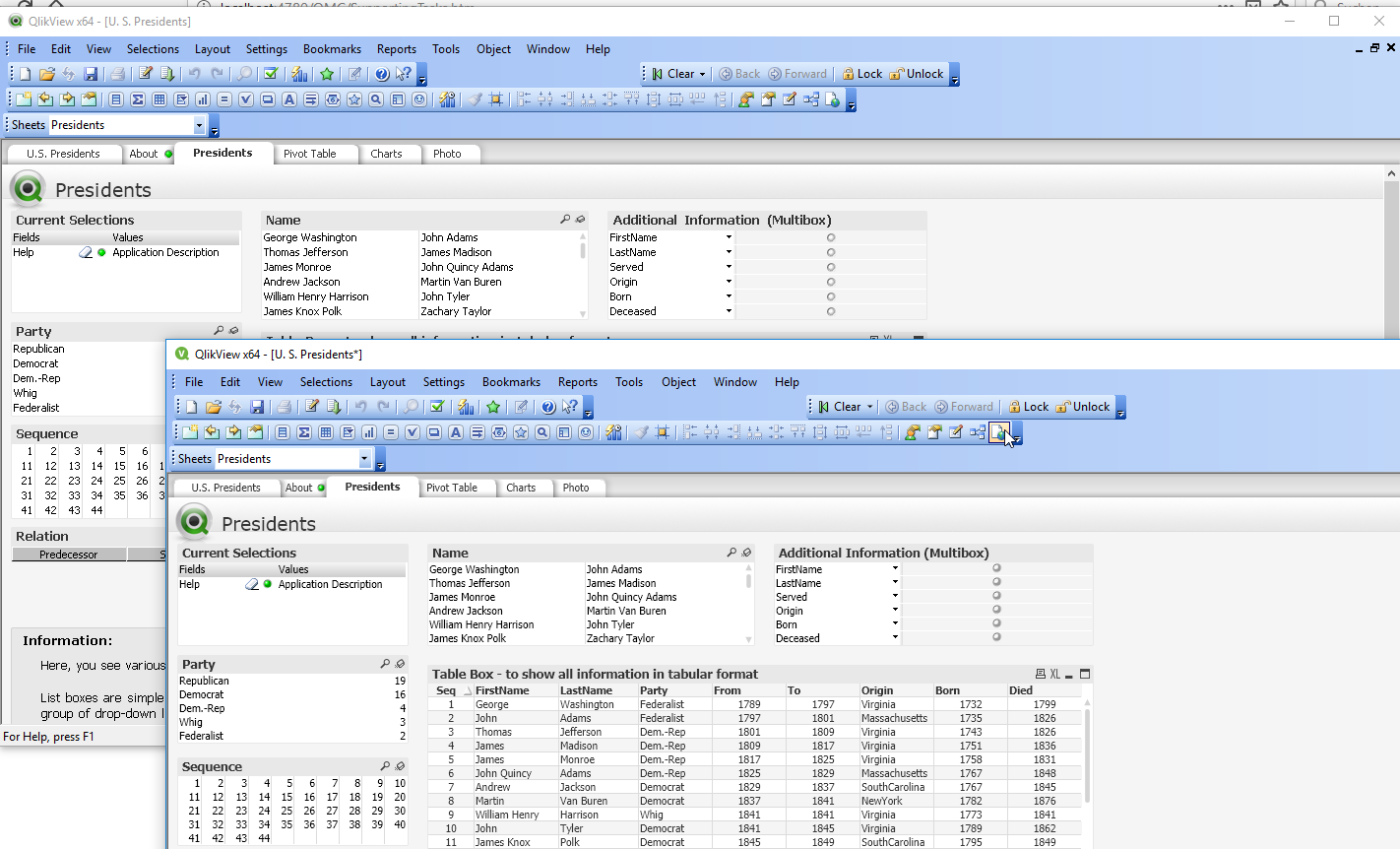Click FirstName indicator circle in front multibox
This screenshot has width=1400, height=849.
tap(996, 568)
